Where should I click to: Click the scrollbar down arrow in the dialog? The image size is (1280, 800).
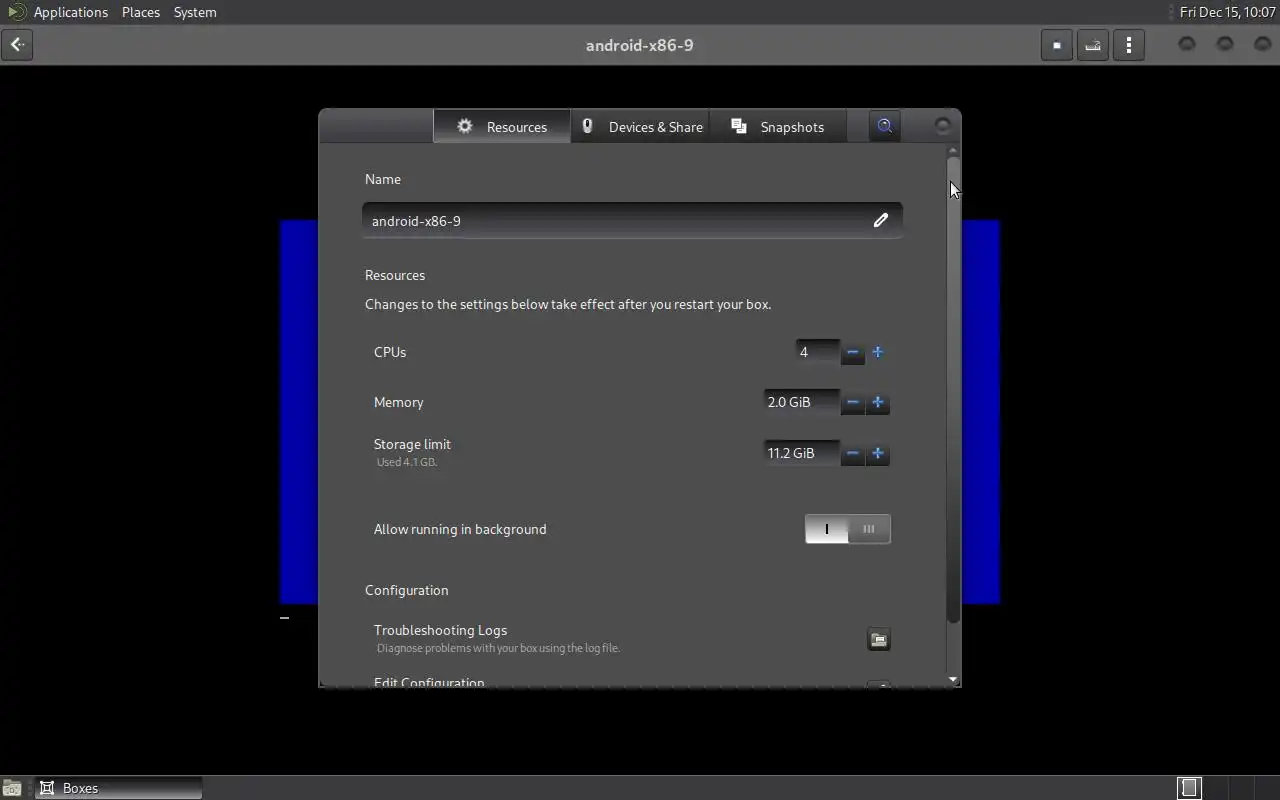pyautogui.click(x=953, y=680)
